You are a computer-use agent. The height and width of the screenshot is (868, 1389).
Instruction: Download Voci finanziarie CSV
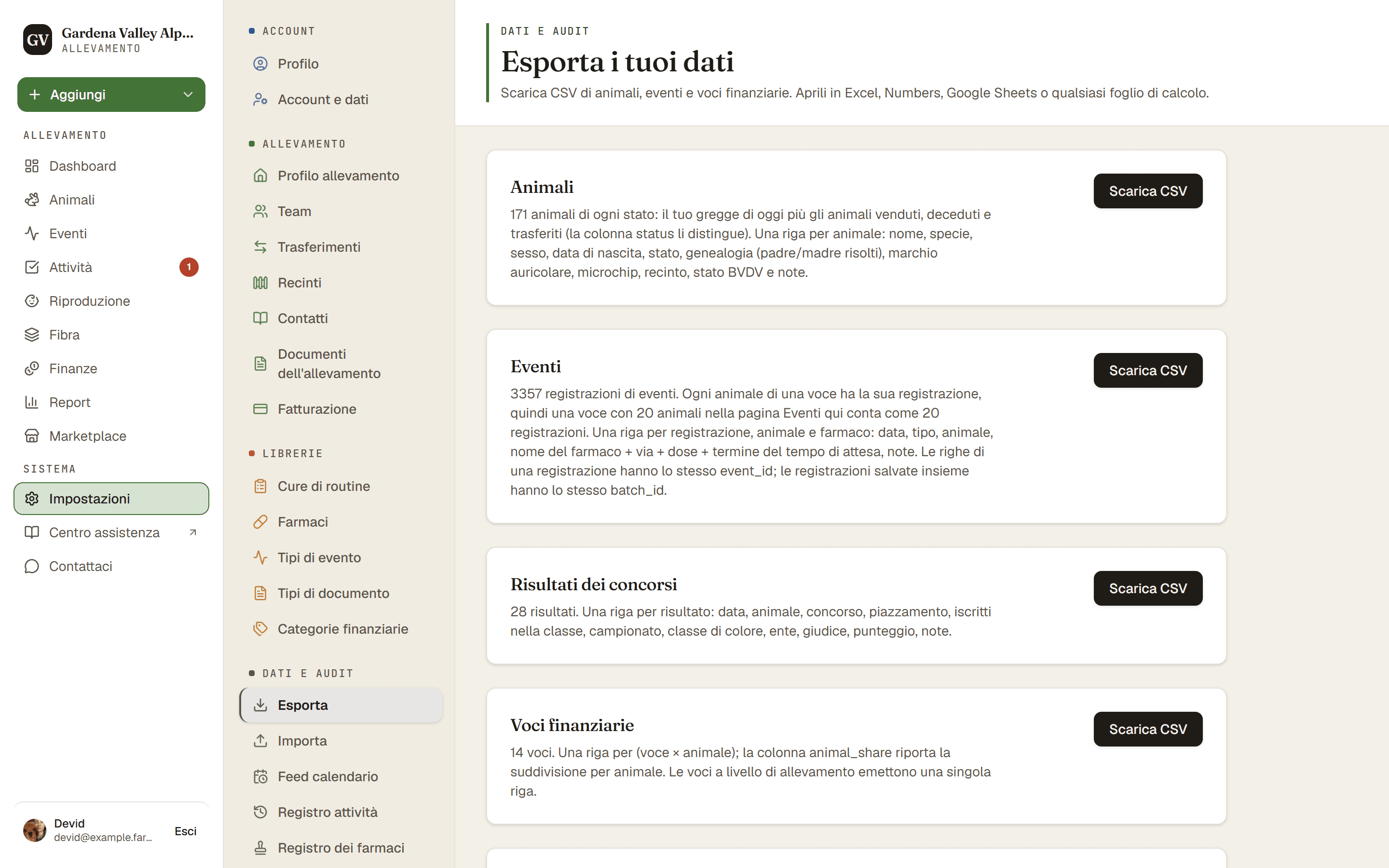[1148, 729]
